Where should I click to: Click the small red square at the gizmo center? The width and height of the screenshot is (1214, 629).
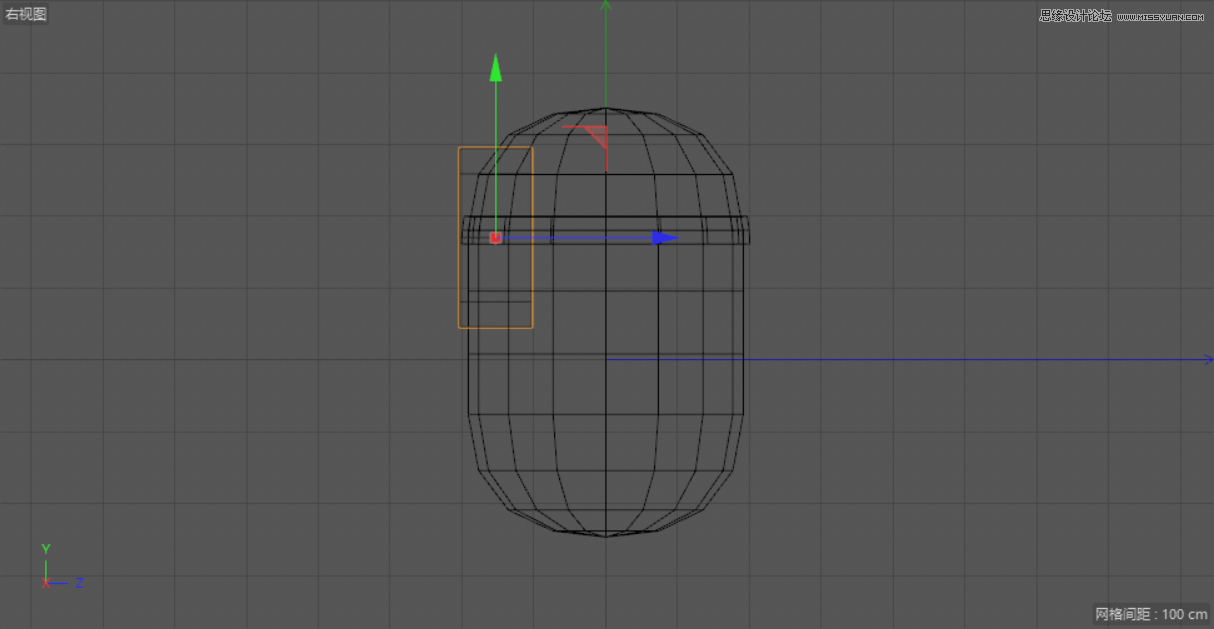click(x=496, y=237)
